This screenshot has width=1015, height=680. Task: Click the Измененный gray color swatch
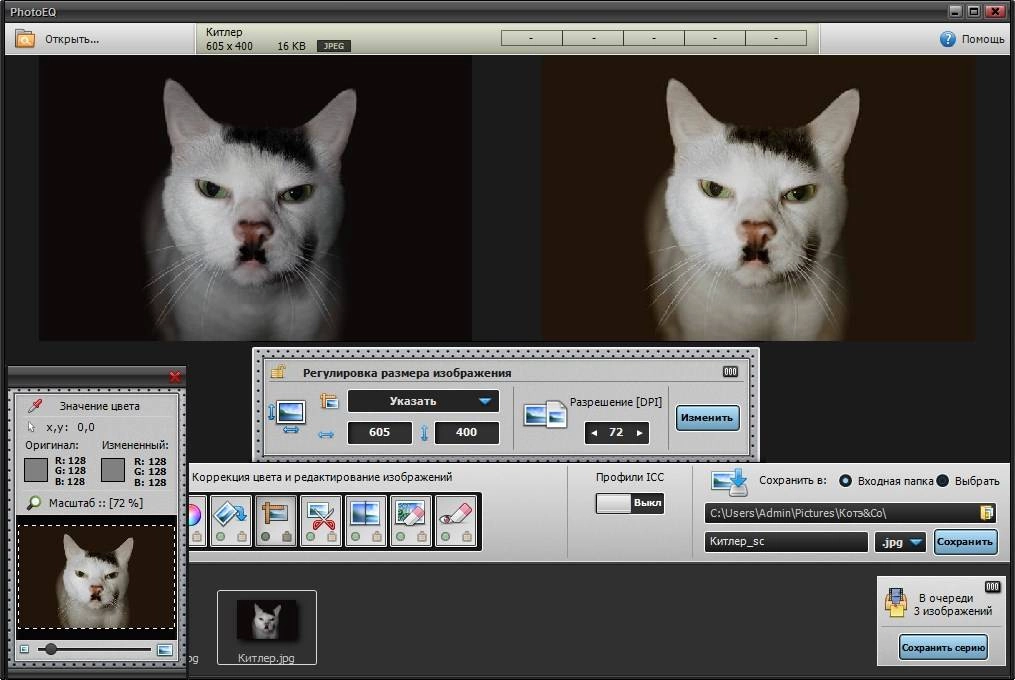tap(113, 470)
